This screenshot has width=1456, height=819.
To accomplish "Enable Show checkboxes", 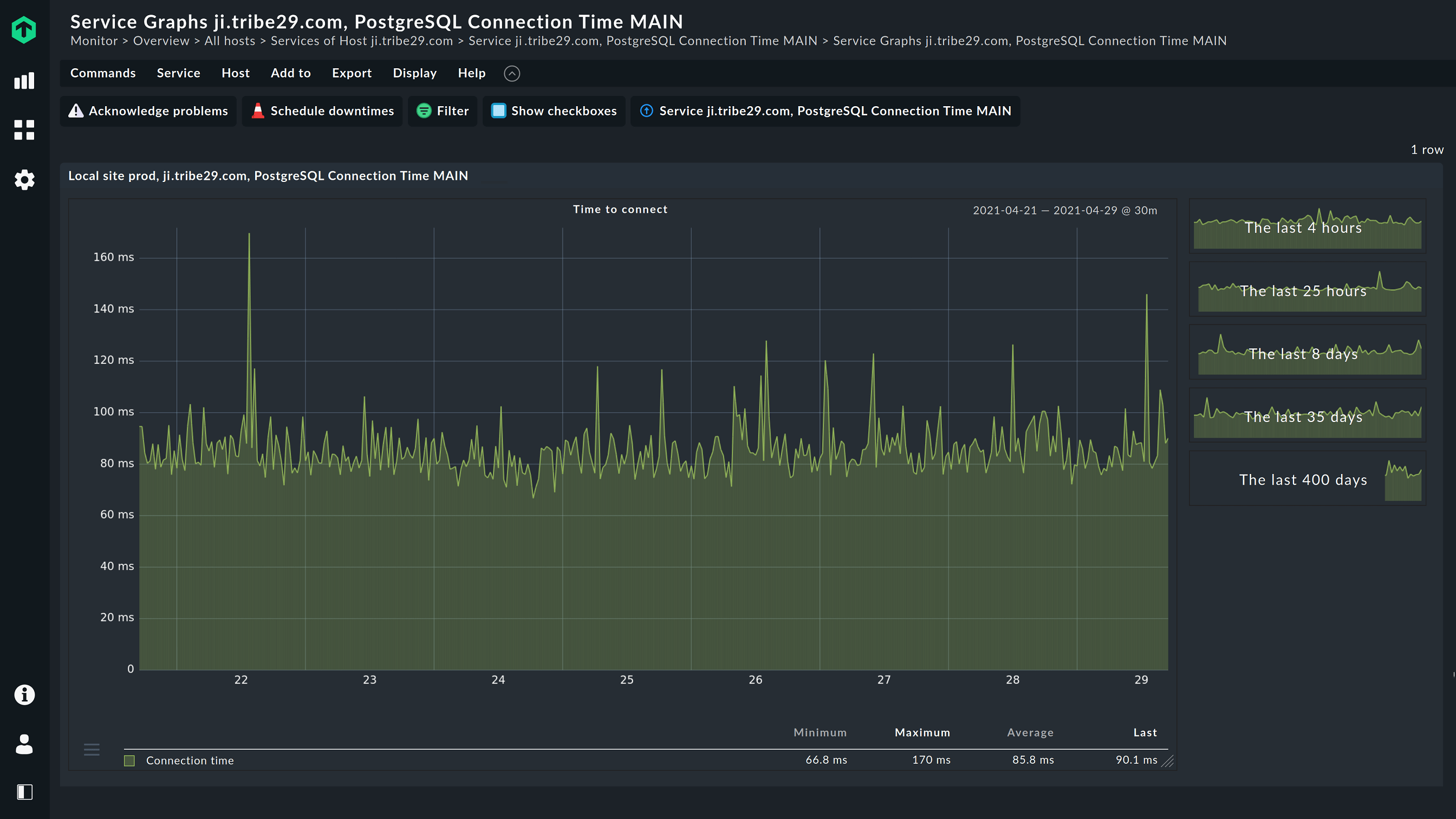I will point(554,111).
